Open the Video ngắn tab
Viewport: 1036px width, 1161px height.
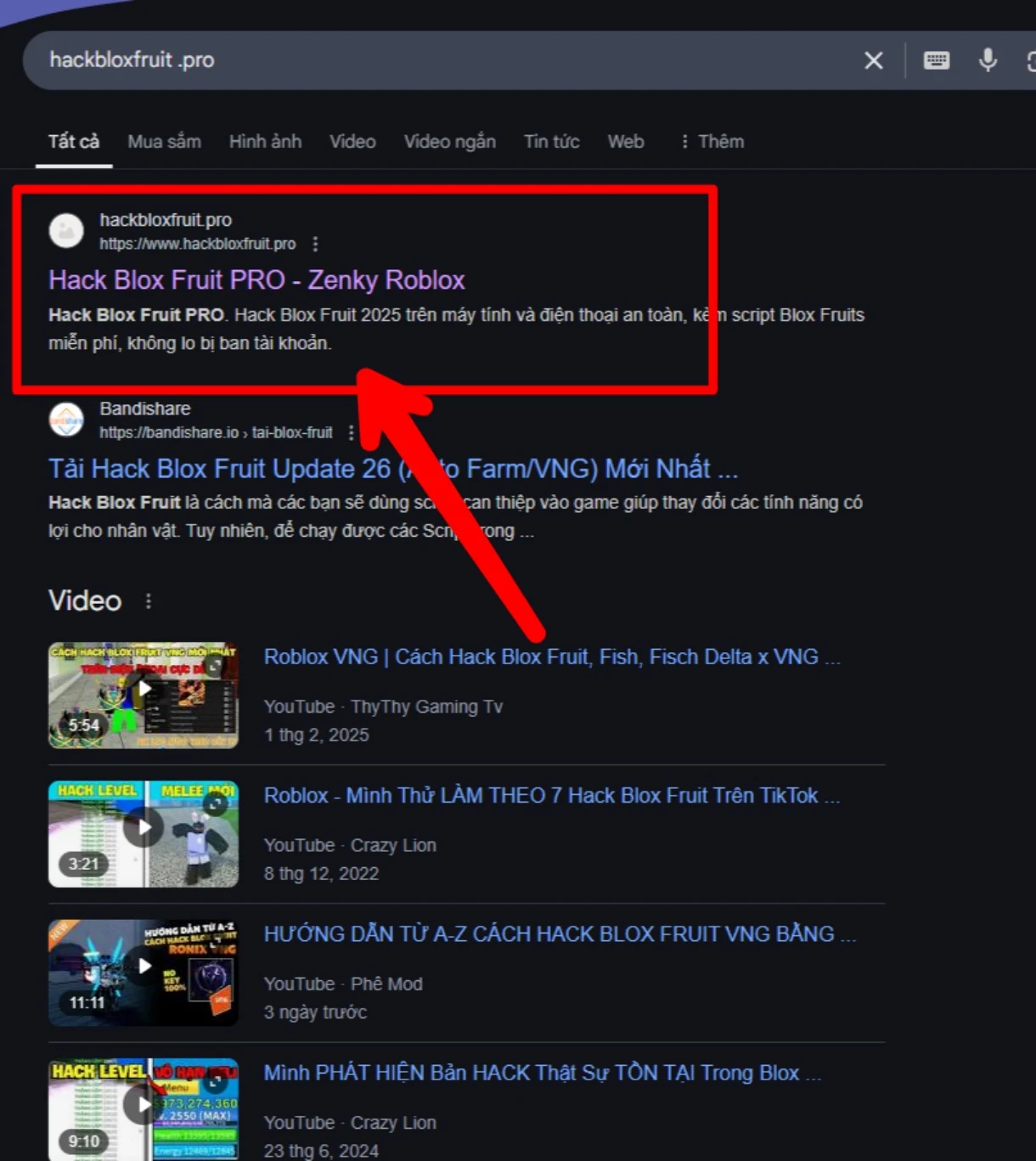coord(449,141)
